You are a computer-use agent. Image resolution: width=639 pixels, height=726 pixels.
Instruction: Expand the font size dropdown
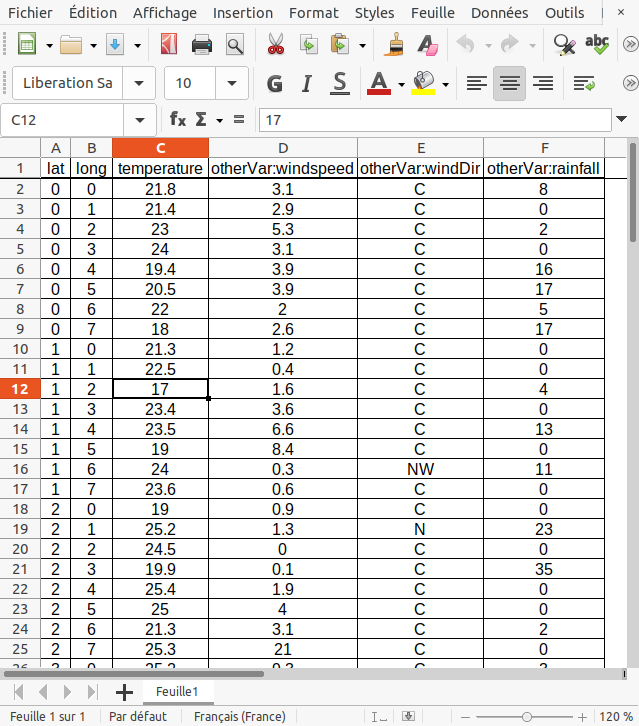click(x=233, y=83)
